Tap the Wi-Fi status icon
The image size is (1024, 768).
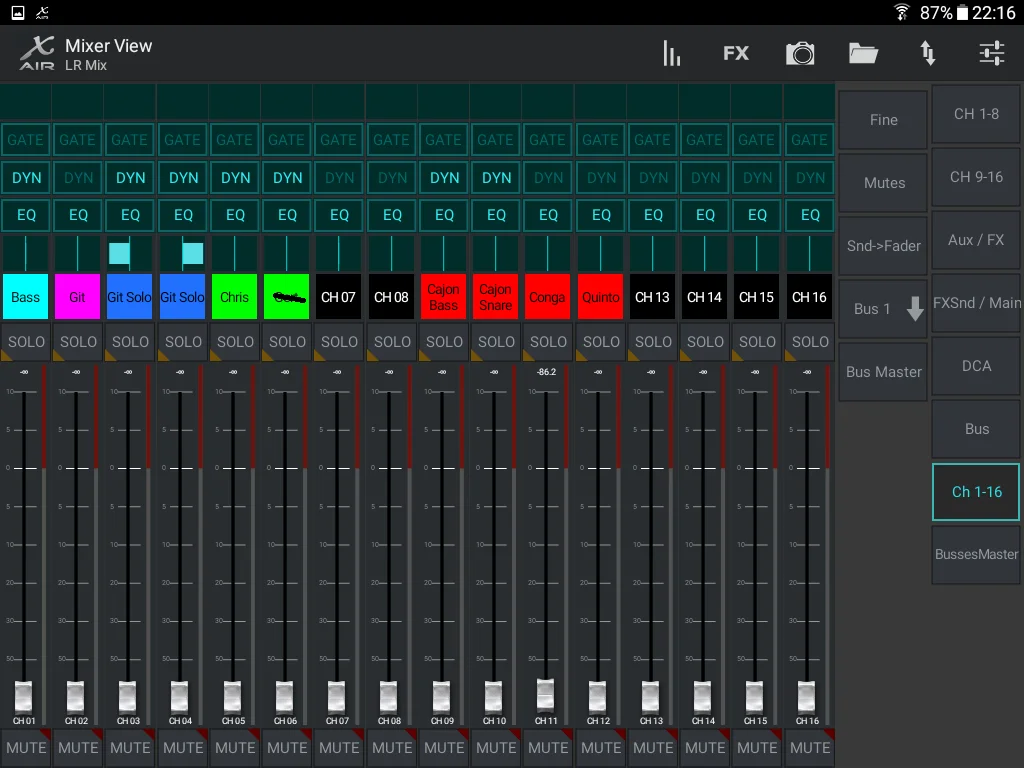pos(902,12)
